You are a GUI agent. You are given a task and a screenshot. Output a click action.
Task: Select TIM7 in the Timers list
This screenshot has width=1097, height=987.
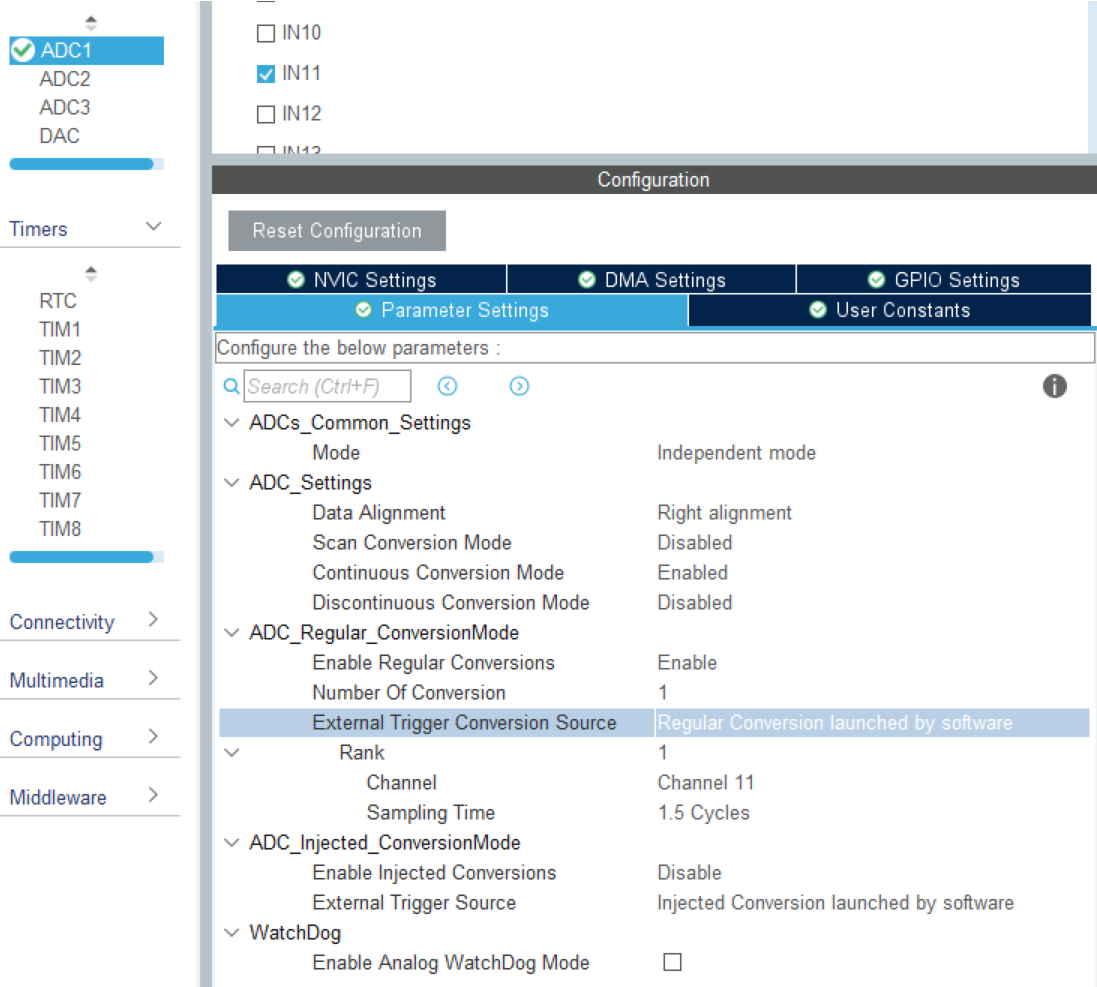tap(60, 501)
